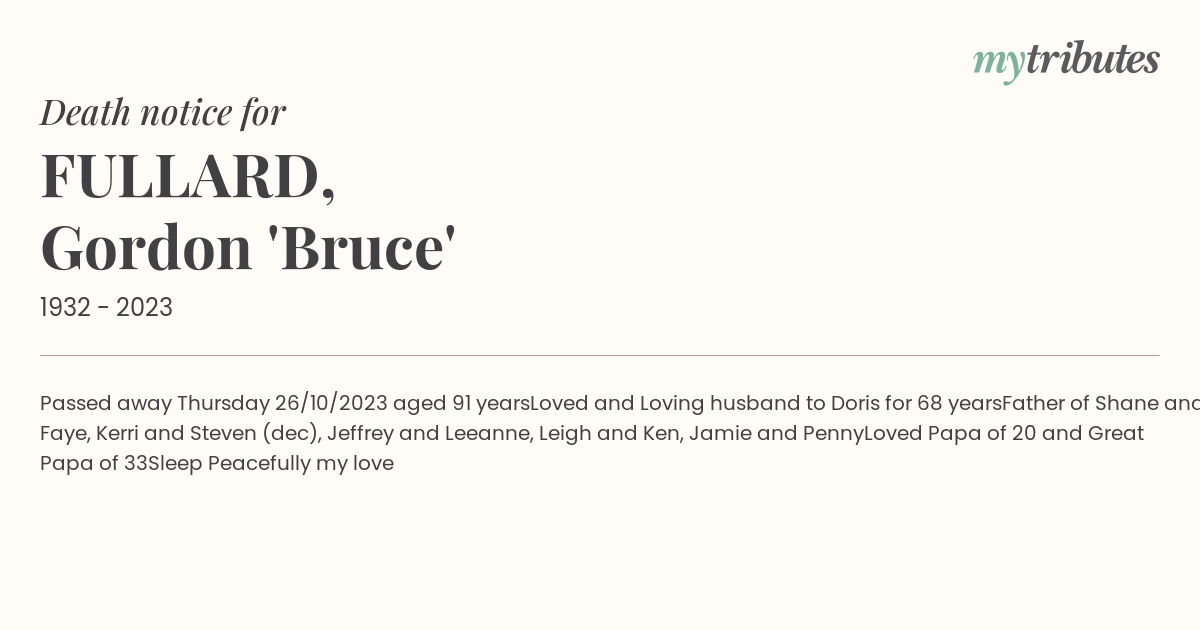Click 'aged 91 years' in the notice
Screen dimensions: 1200x630
click(461, 404)
